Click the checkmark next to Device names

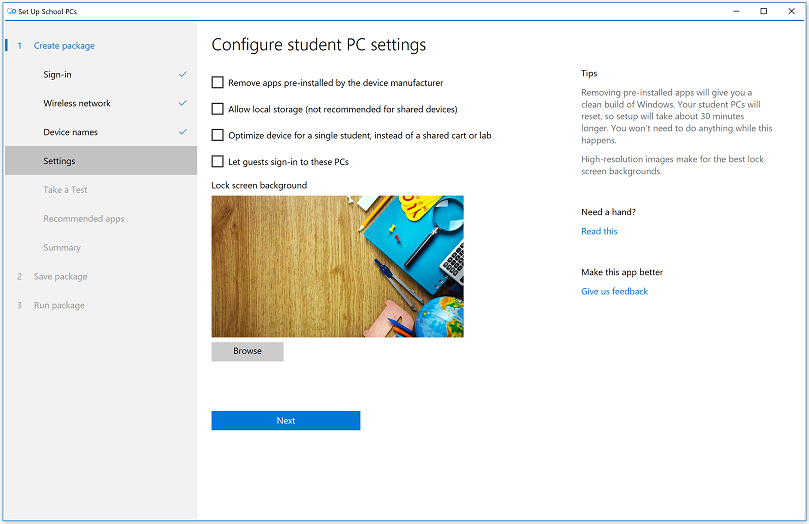click(182, 132)
